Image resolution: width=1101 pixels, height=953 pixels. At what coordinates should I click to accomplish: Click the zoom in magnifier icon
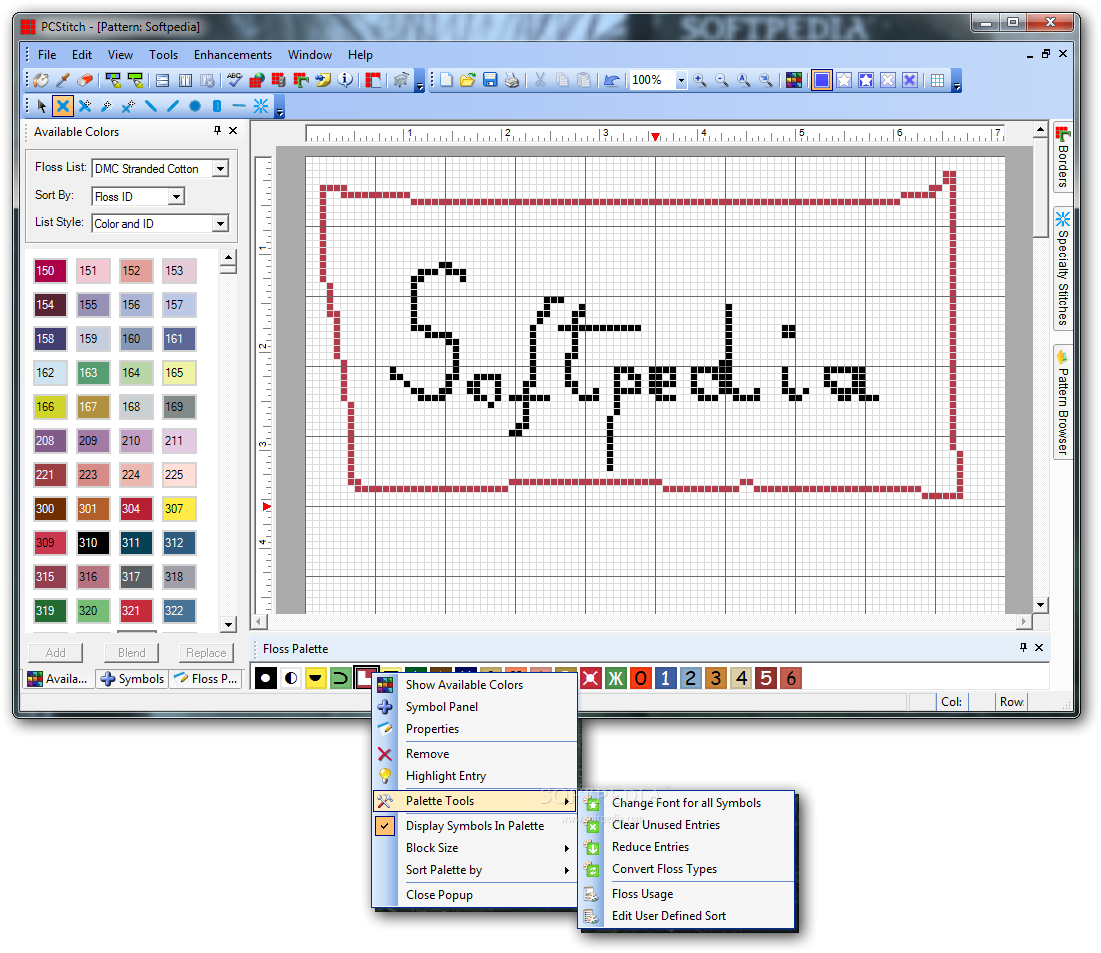(x=700, y=80)
